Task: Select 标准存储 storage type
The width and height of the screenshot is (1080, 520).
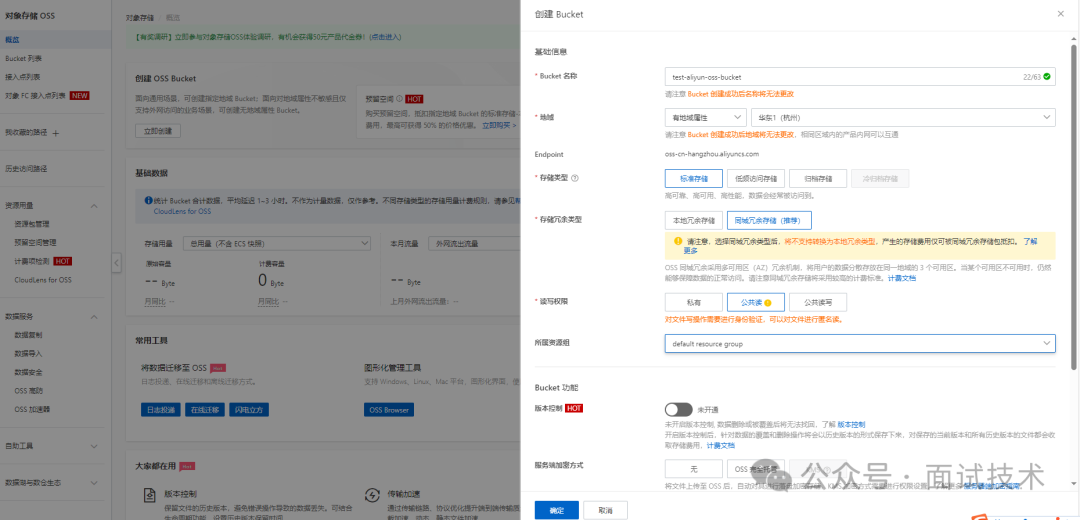Action: (694, 178)
